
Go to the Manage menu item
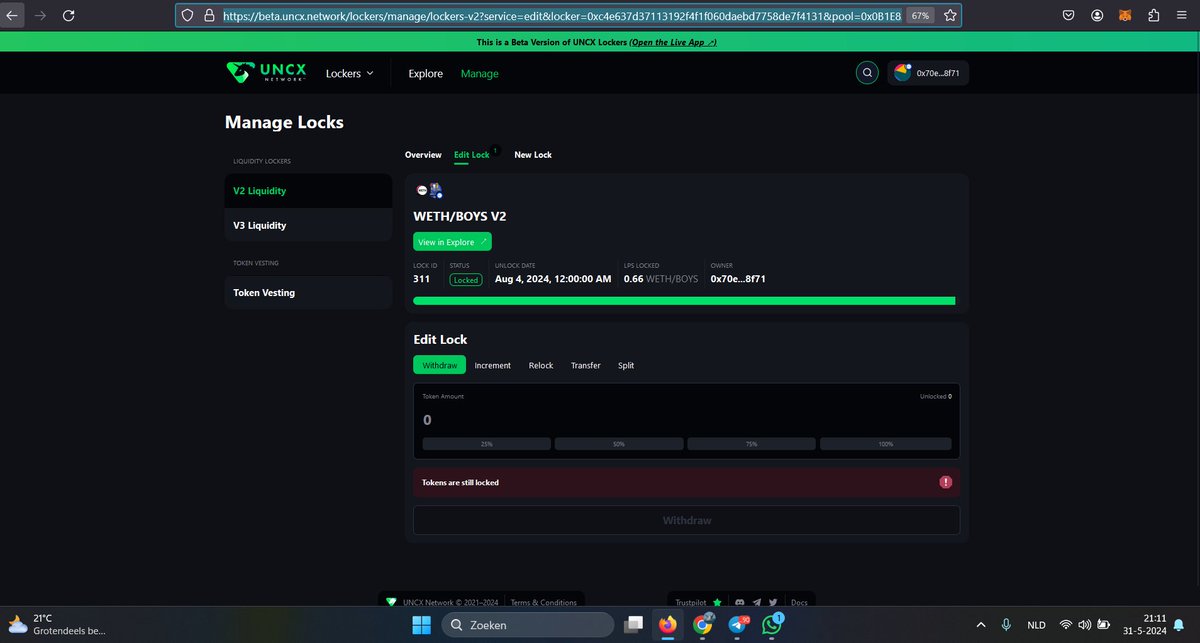pyautogui.click(x=479, y=73)
